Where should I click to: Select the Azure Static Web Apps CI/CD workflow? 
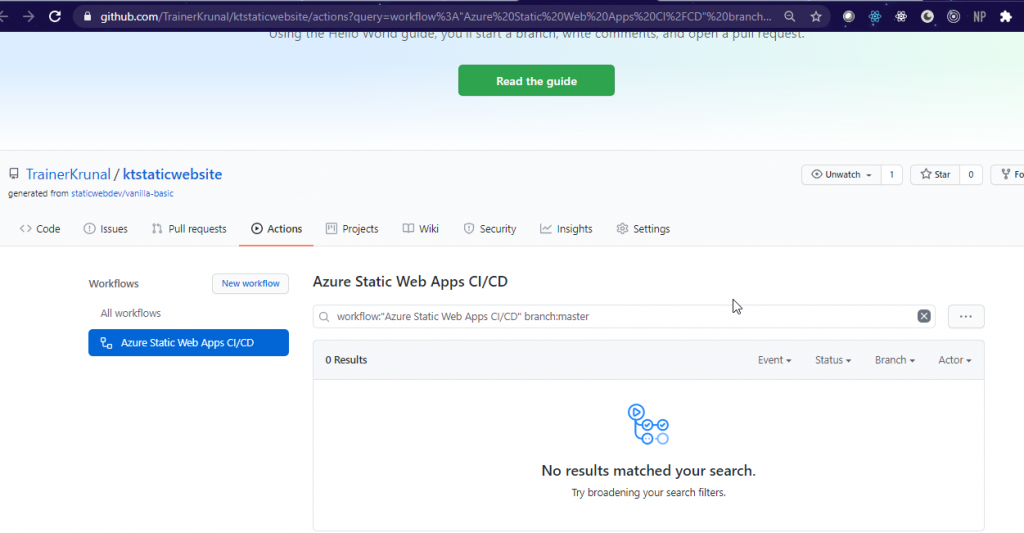[x=189, y=342]
